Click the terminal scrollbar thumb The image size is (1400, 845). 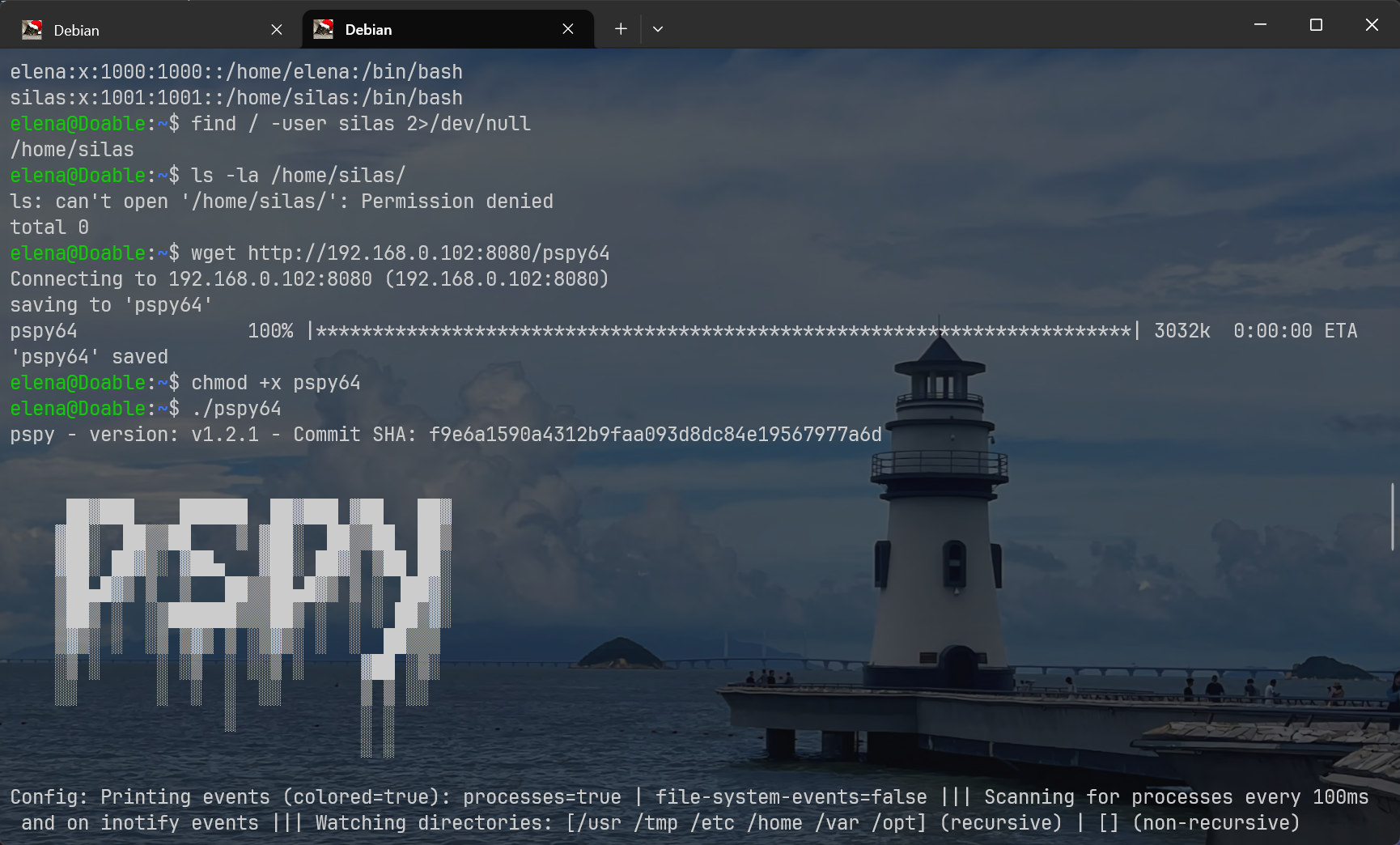1393,516
